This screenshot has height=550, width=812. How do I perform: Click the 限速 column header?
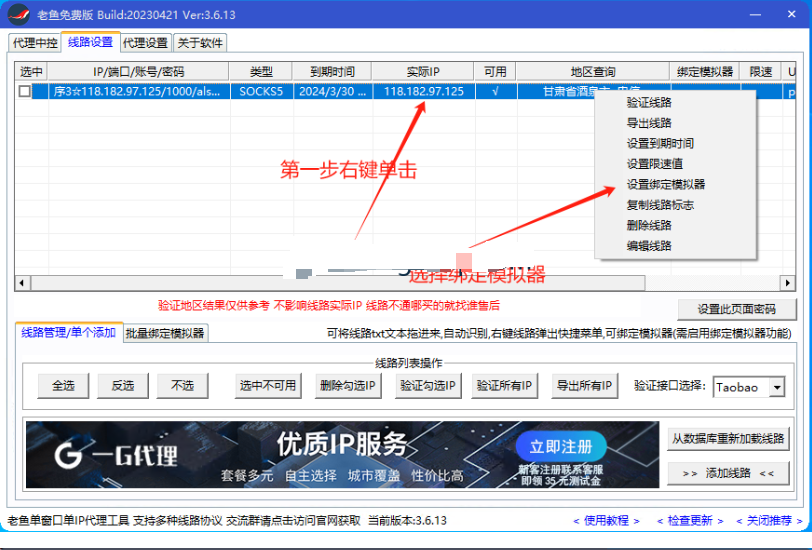pyautogui.click(x=761, y=71)
